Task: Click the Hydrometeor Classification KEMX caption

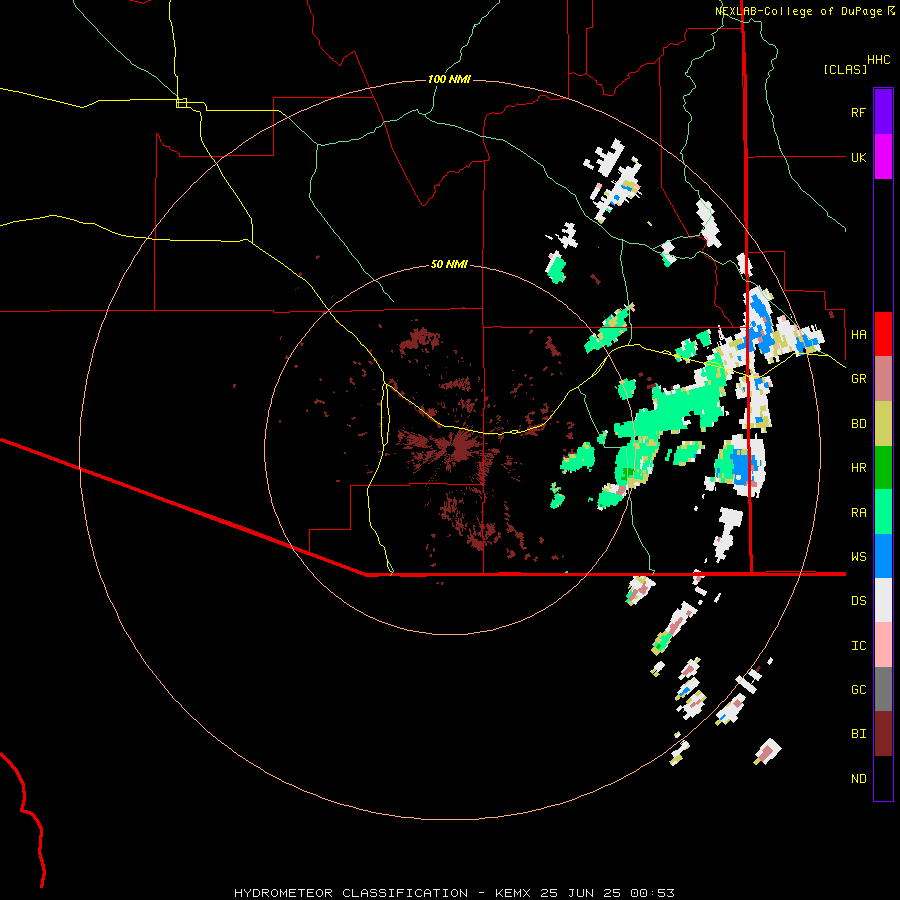Action: [x=454, y=893]
